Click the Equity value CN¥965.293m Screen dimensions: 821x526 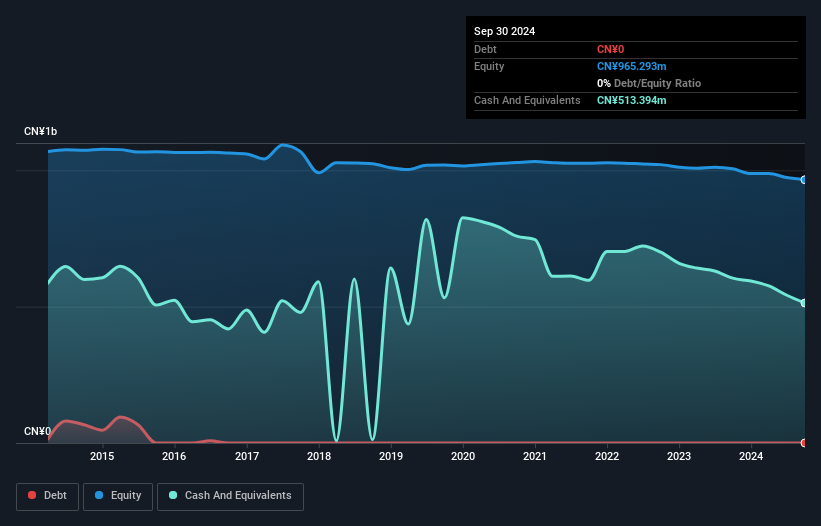coord(631,66)
